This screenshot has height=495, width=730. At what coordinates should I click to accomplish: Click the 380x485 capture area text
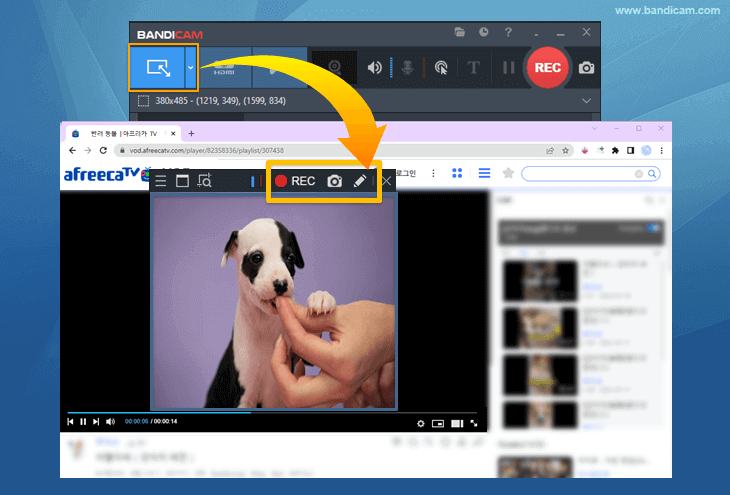click(x=220, y=101)
